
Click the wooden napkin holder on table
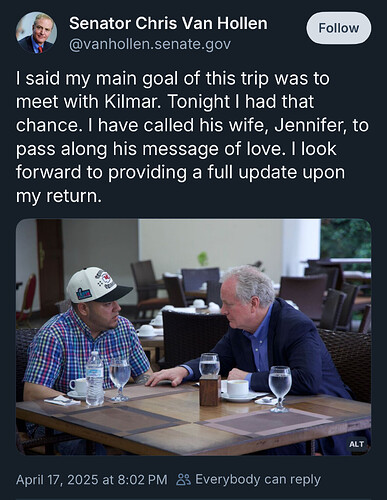click(x=210, y=390)
